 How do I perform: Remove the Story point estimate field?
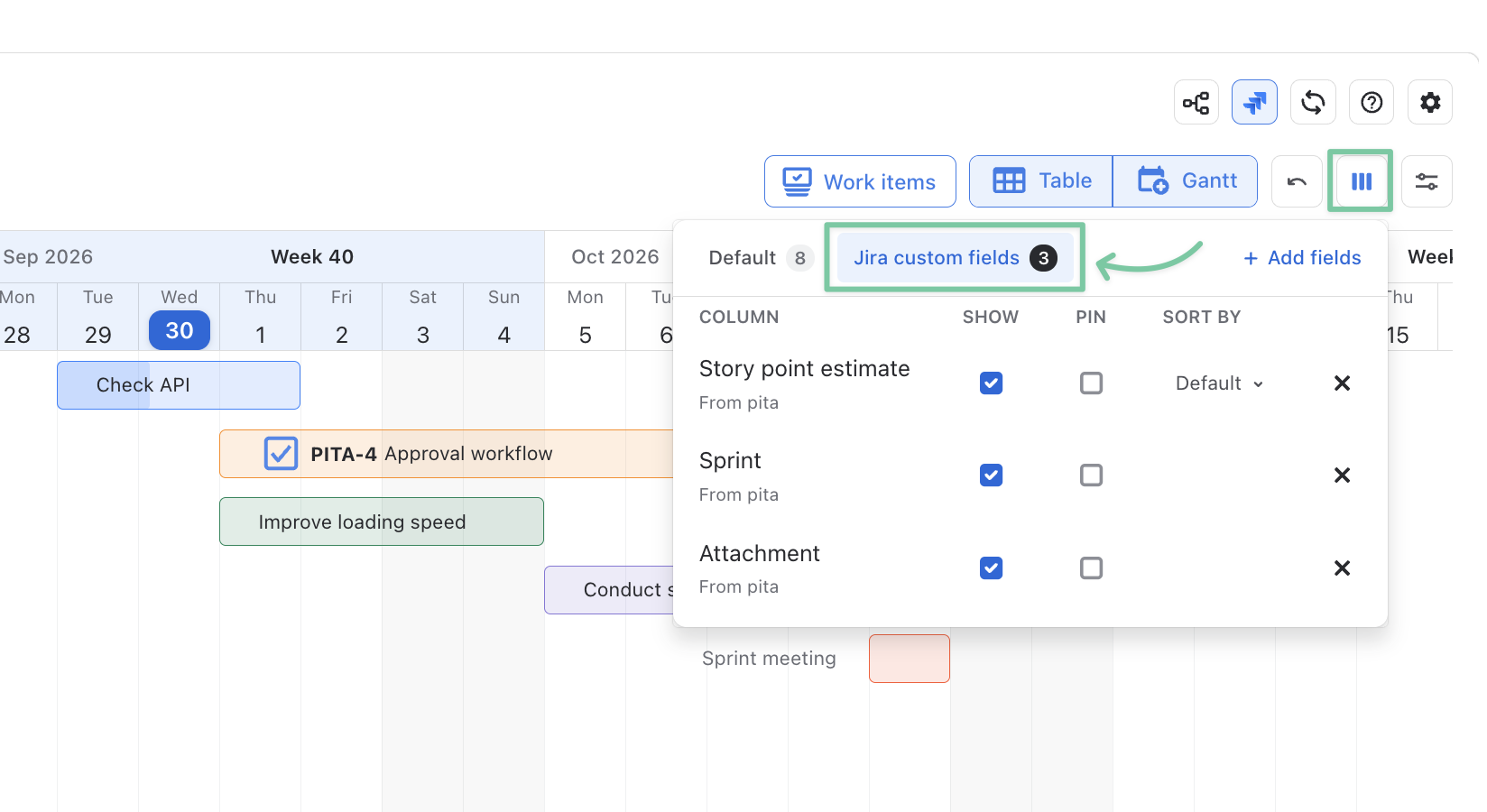[x=1342, y=383]
